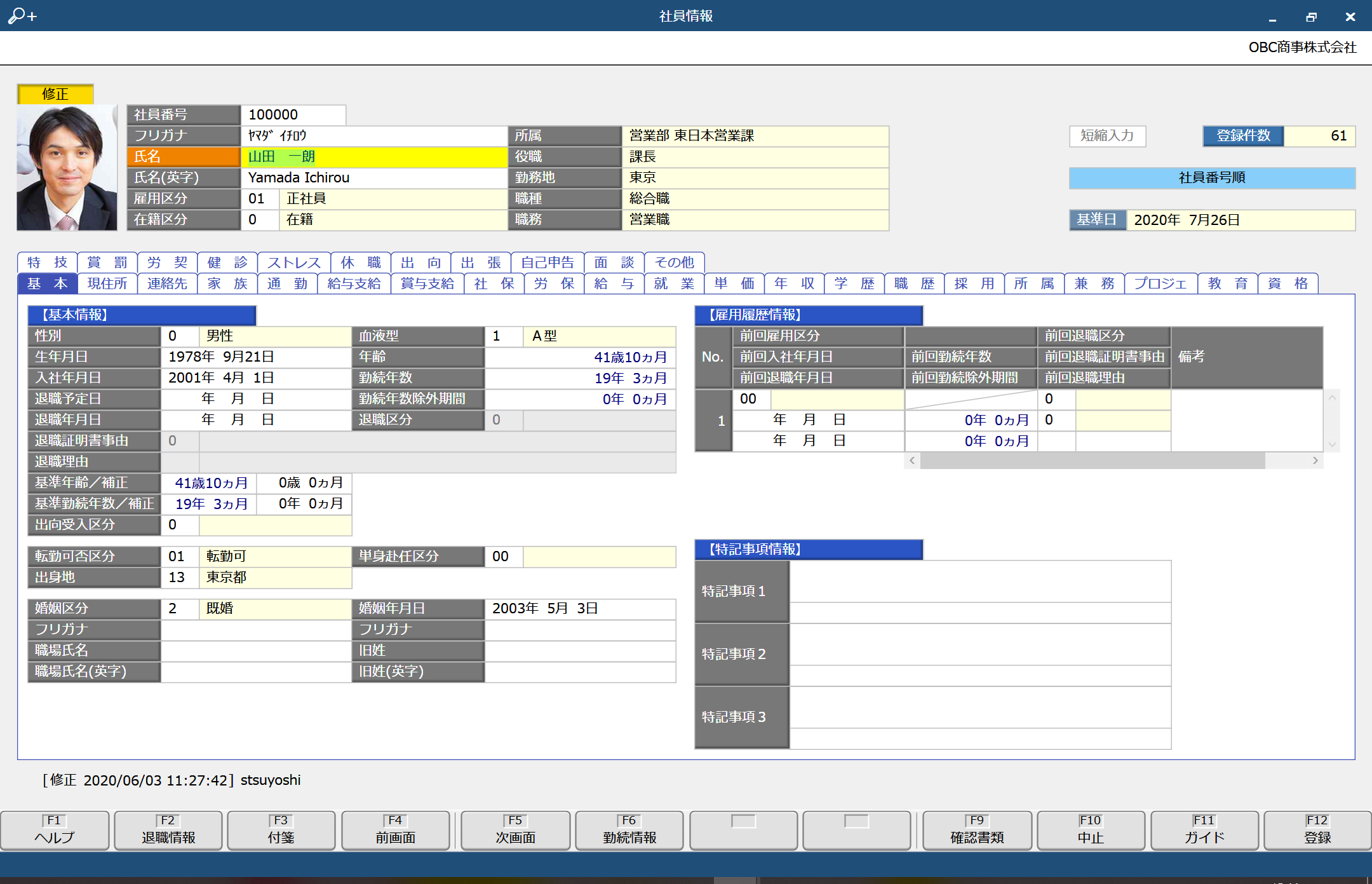1372x884 pixels.
Task: Click the 社員番号 input field
Action: click(293, 114)
